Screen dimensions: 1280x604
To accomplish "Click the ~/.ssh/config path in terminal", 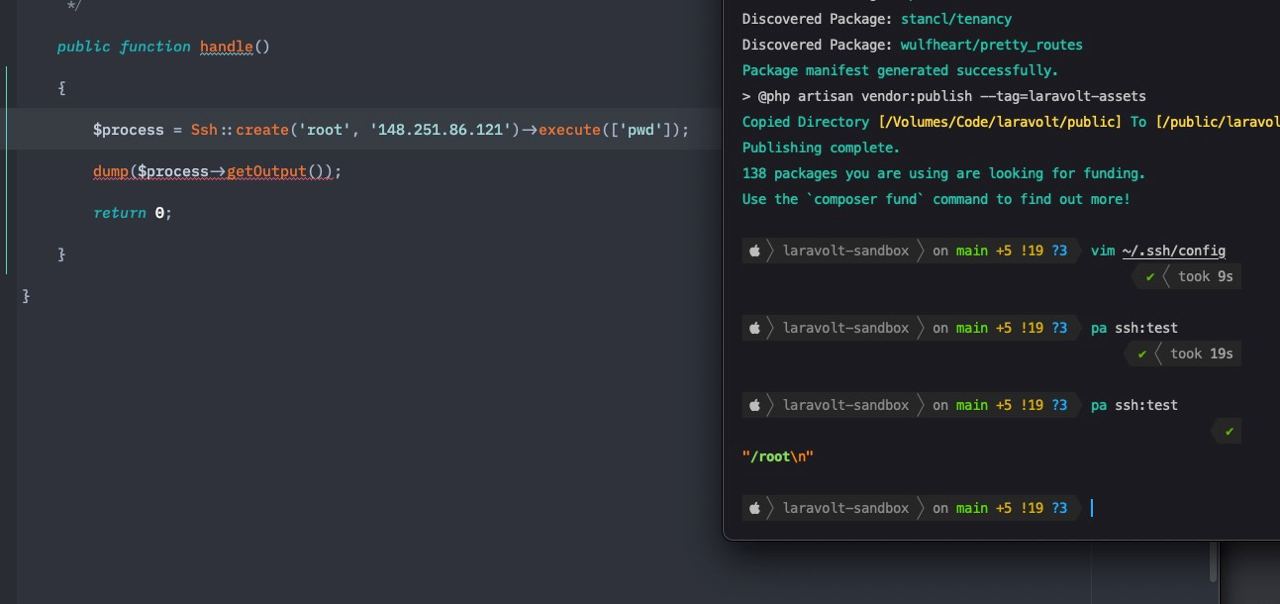I will click(1173, 251).
